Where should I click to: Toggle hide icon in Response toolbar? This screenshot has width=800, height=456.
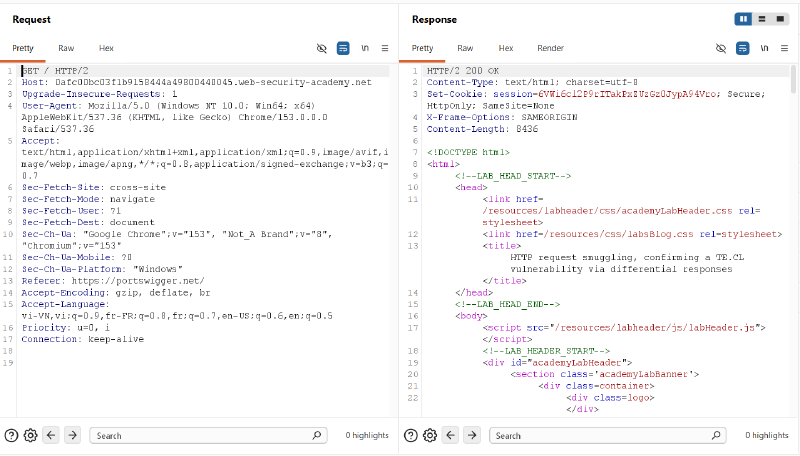(x=720, y=48)
